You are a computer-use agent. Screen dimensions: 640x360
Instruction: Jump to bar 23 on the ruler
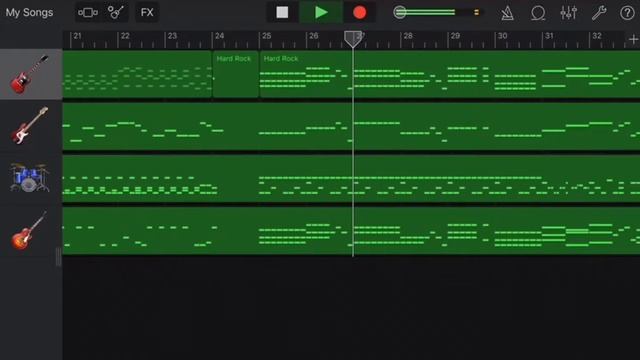[x=172, y=36]
